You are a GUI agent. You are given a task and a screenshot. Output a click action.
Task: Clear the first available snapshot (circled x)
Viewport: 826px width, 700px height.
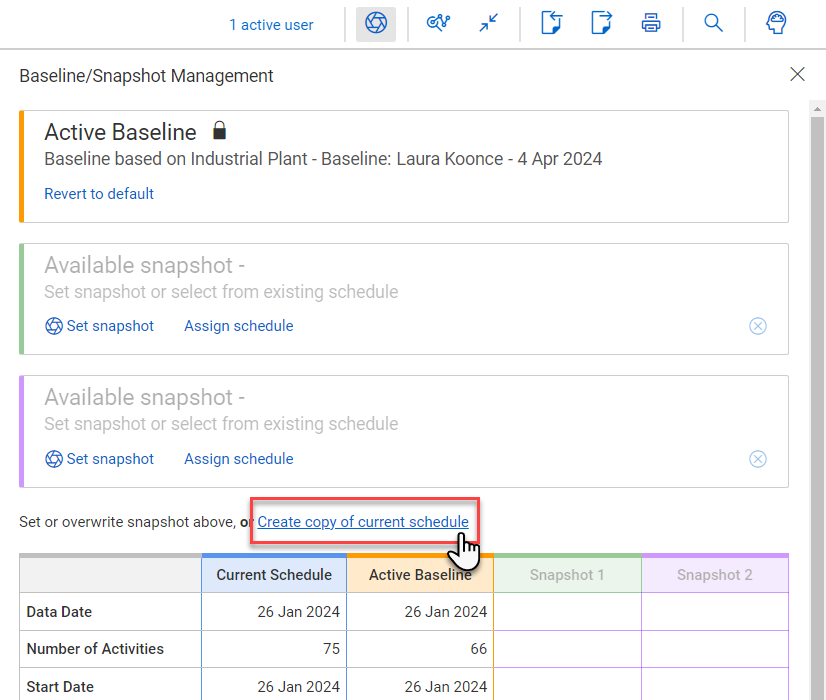pyautogui.click(x=758, y=326)
